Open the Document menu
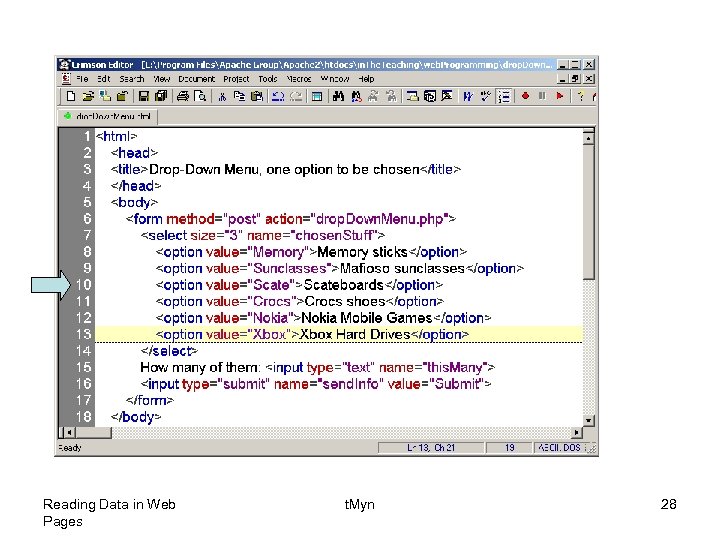Image resolution: width=720 pixels, height=540 pixels. [x=197, y=79]
